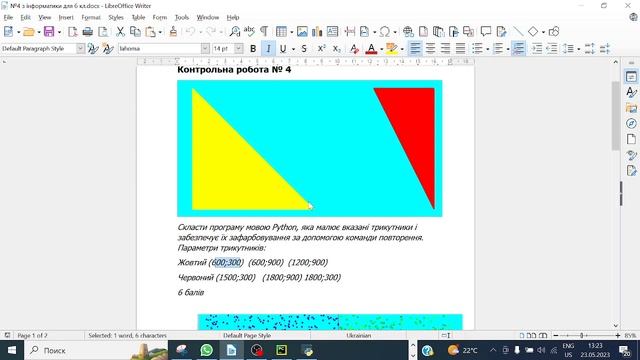The image size is (640, 360).
Task: Open the Insert menu
Action: (66, 18)
